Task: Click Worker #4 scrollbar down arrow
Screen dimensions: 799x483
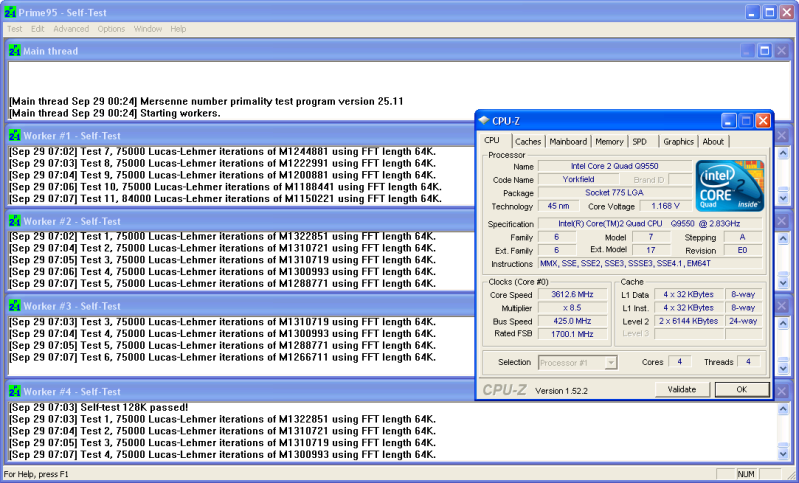Action: [x=783, y=453]
